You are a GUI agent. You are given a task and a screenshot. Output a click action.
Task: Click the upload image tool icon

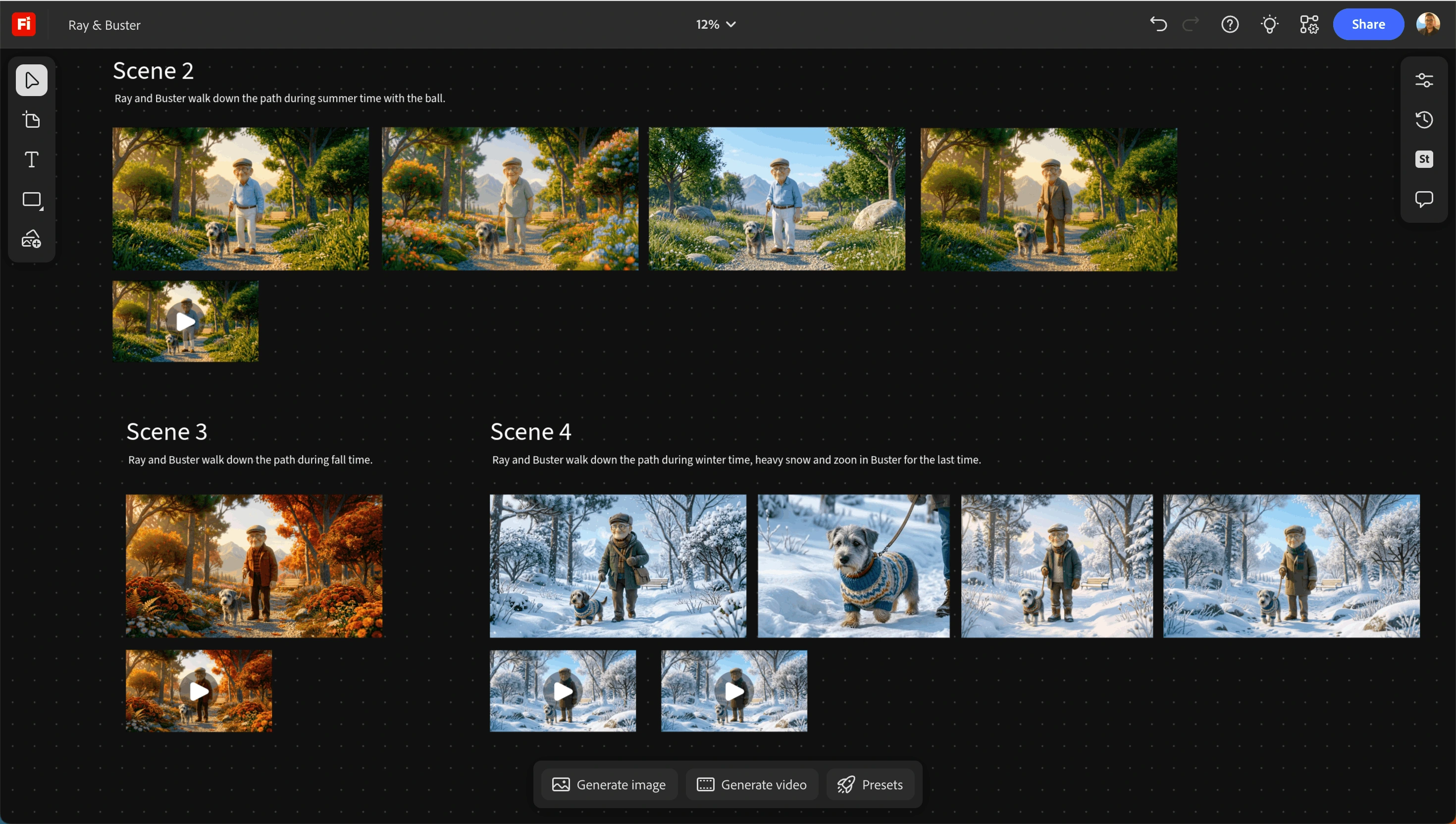tap(32, 239)
